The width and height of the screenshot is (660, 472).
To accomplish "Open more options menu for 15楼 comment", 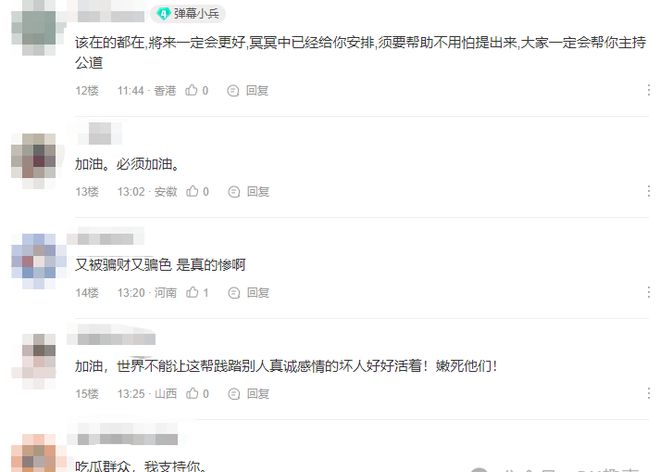I will pos(649,393).
